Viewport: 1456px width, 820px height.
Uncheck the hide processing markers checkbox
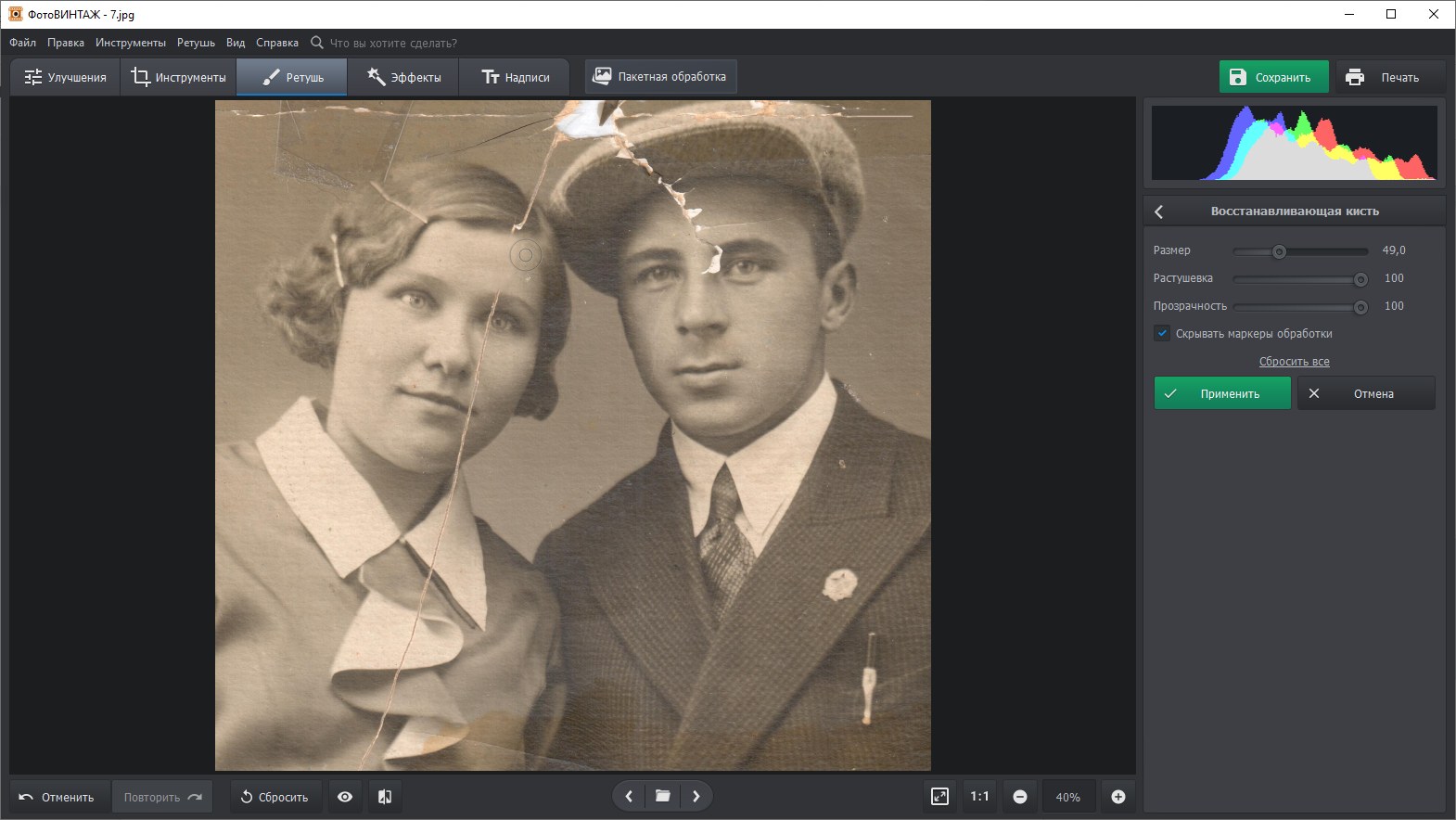click(1162, 333)
